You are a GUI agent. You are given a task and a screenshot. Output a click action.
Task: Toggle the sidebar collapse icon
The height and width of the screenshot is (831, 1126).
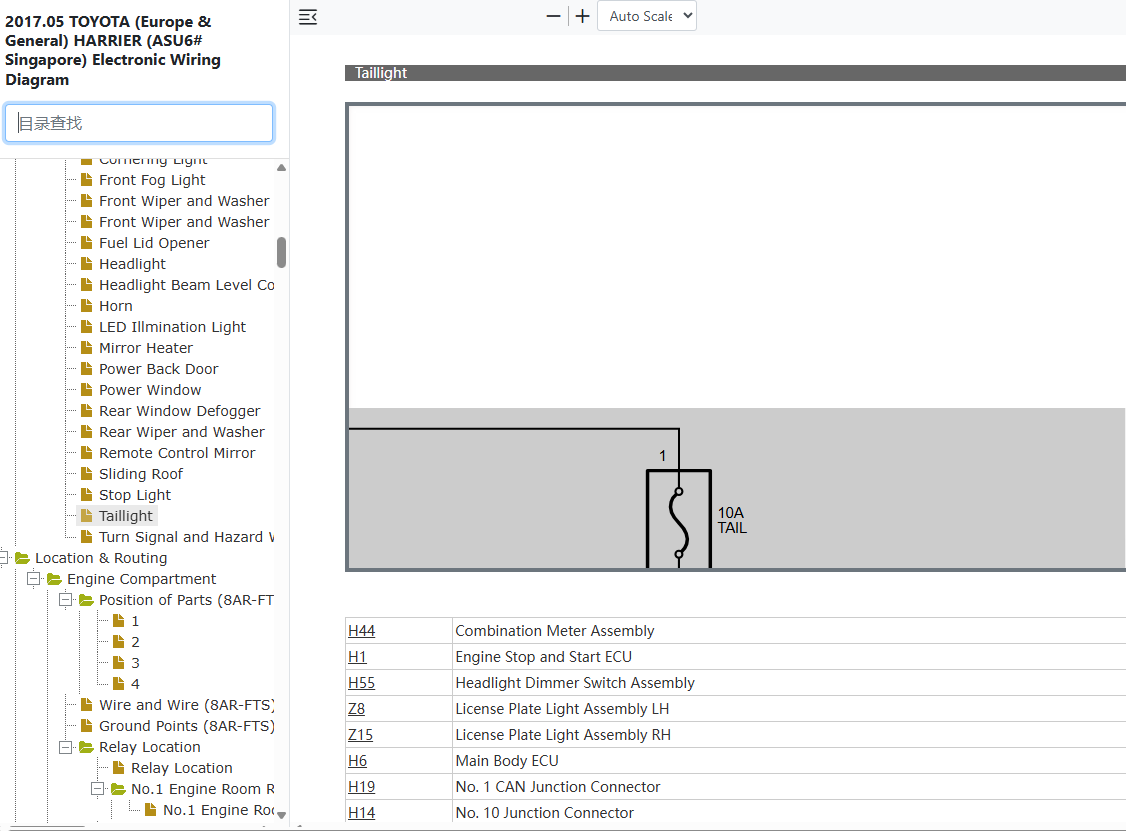308,17
